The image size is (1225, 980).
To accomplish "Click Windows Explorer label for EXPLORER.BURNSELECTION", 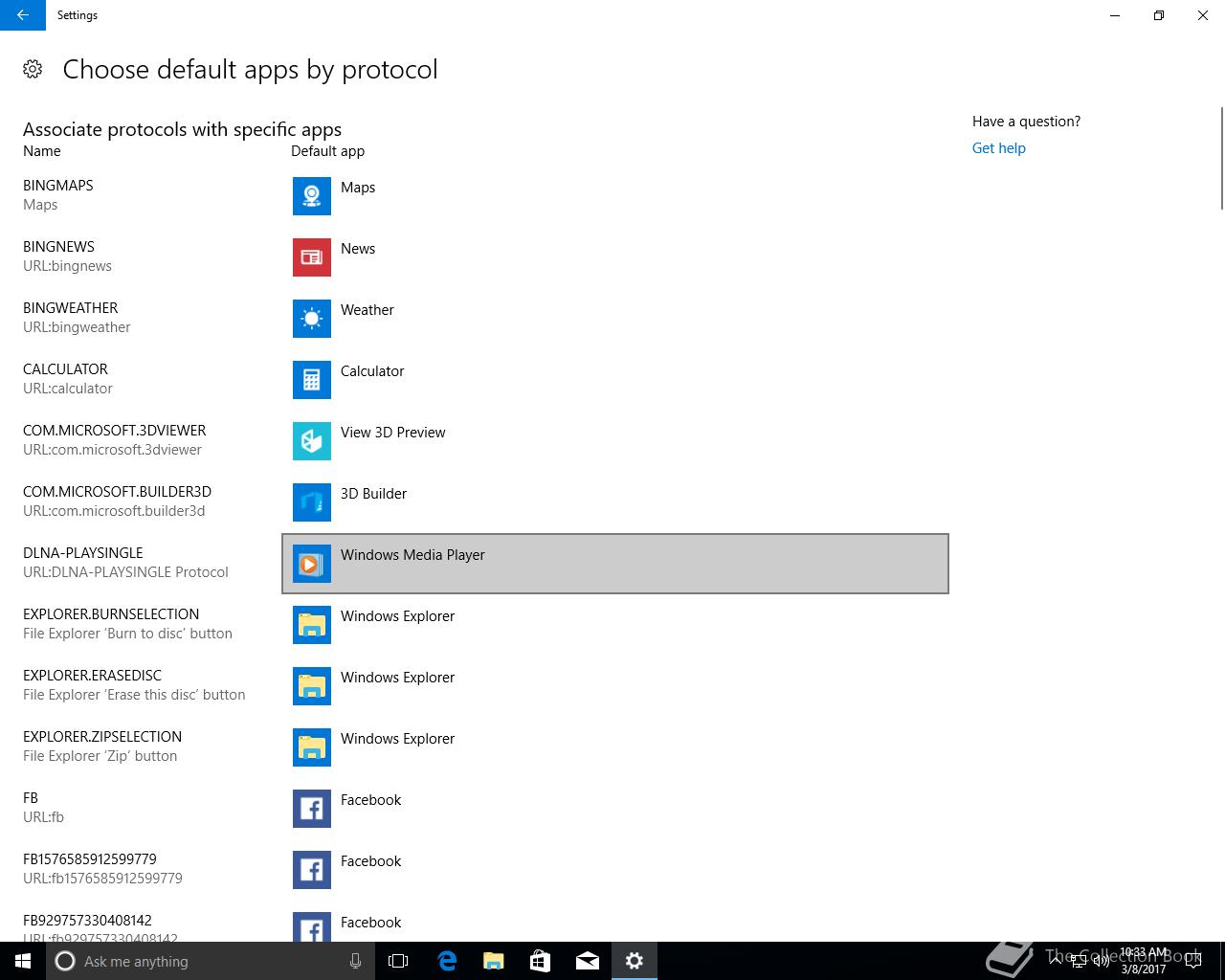I will click(x=397, y=616).
